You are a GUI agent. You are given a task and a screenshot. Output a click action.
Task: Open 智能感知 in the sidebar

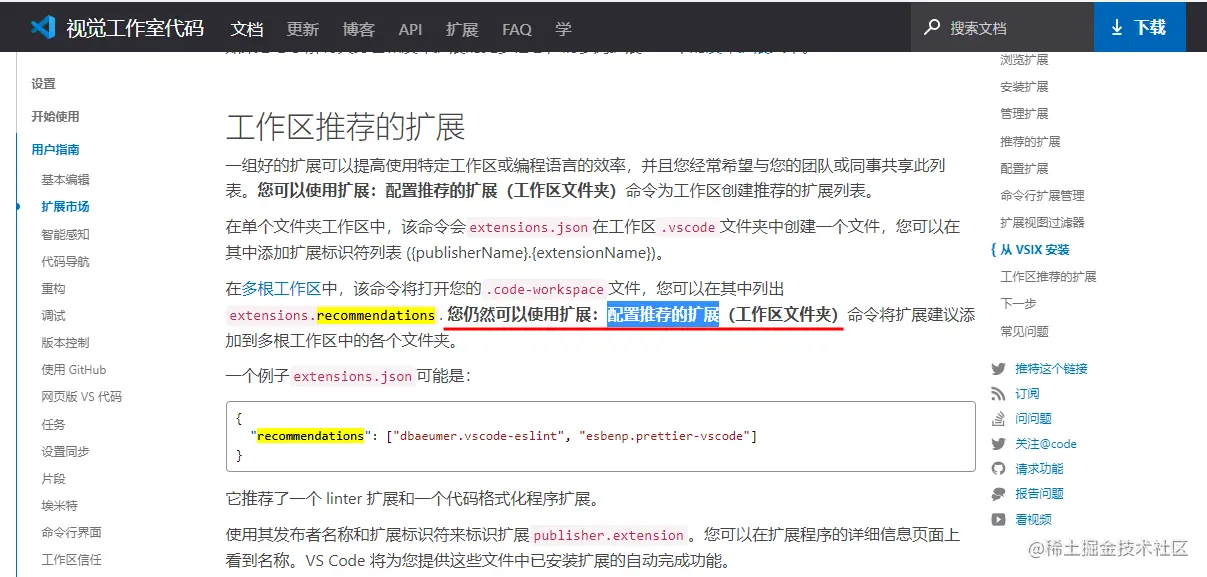[65, 235]
